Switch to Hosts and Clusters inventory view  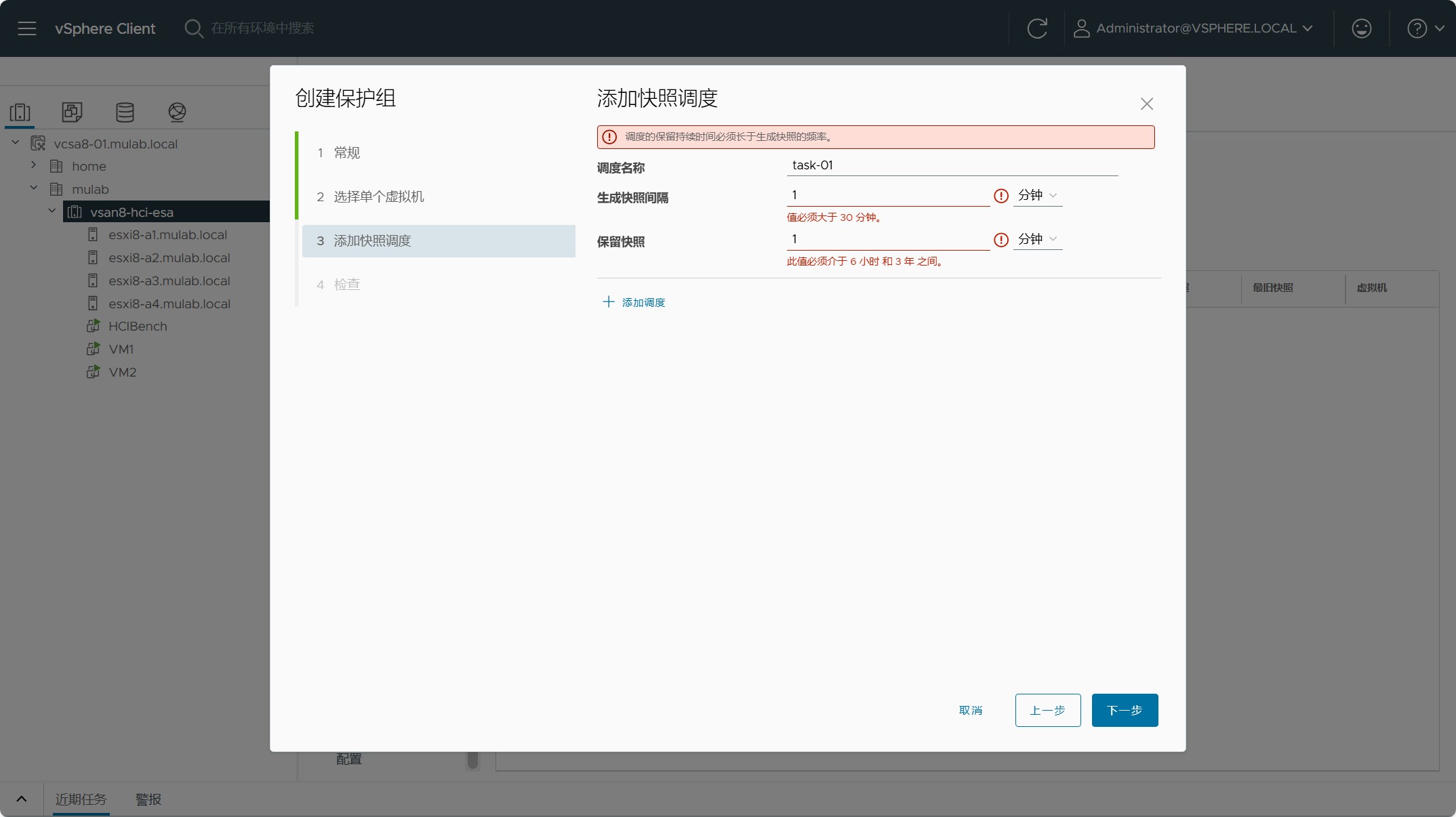[20, 112]
